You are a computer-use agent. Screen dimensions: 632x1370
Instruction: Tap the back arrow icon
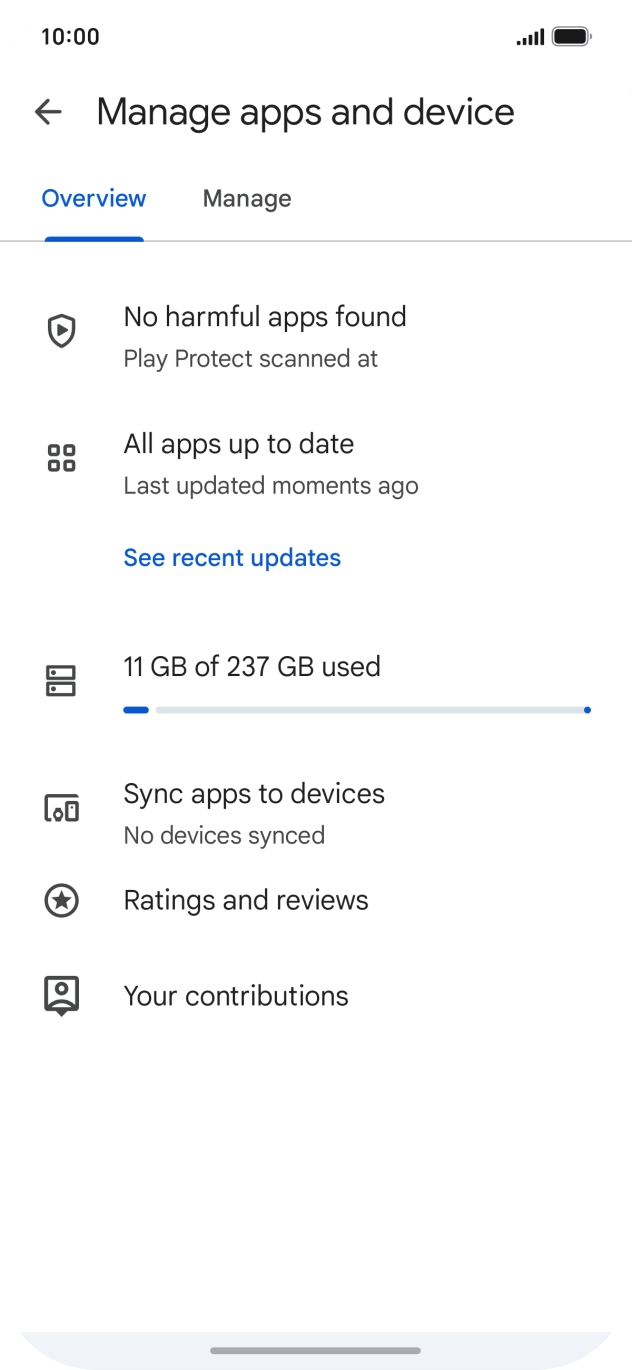pos(48,112)
